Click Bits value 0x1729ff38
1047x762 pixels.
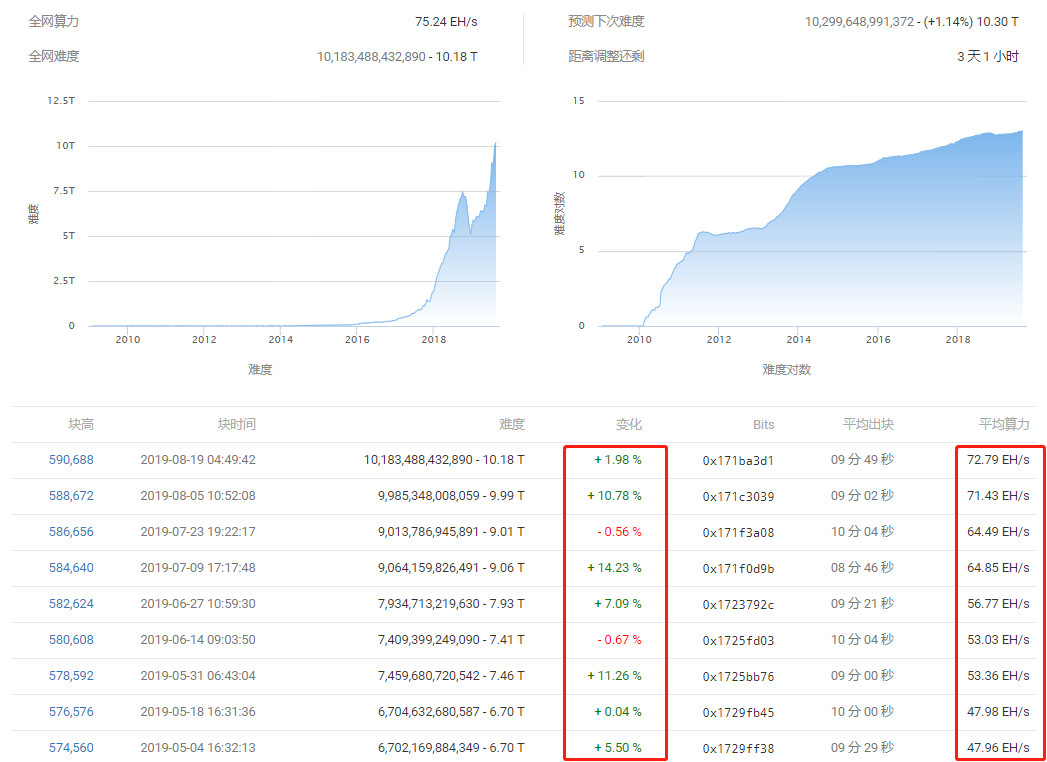pos(739,749)
